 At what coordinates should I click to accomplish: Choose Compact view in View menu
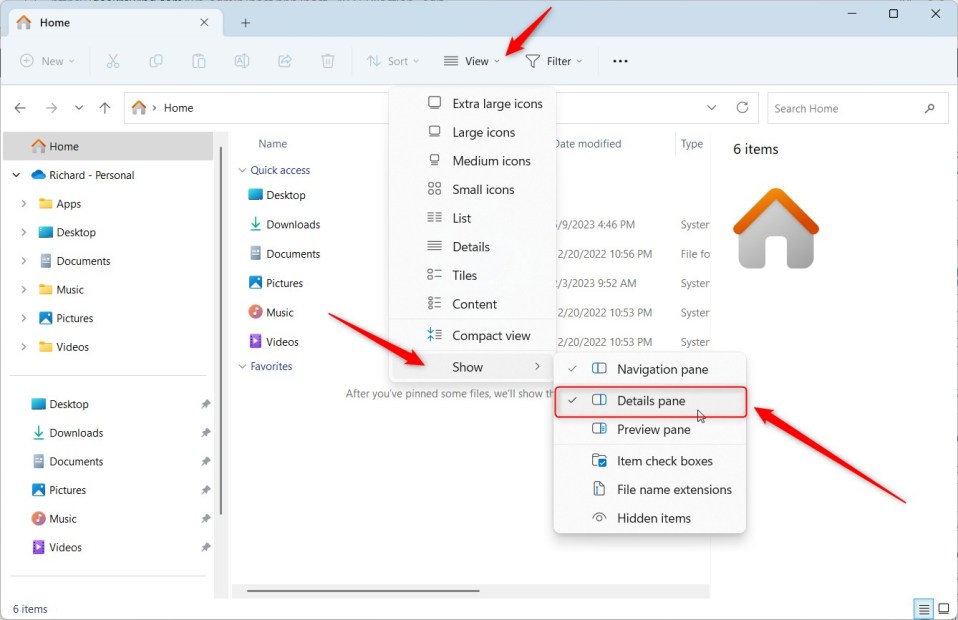[x=490, y=336]
